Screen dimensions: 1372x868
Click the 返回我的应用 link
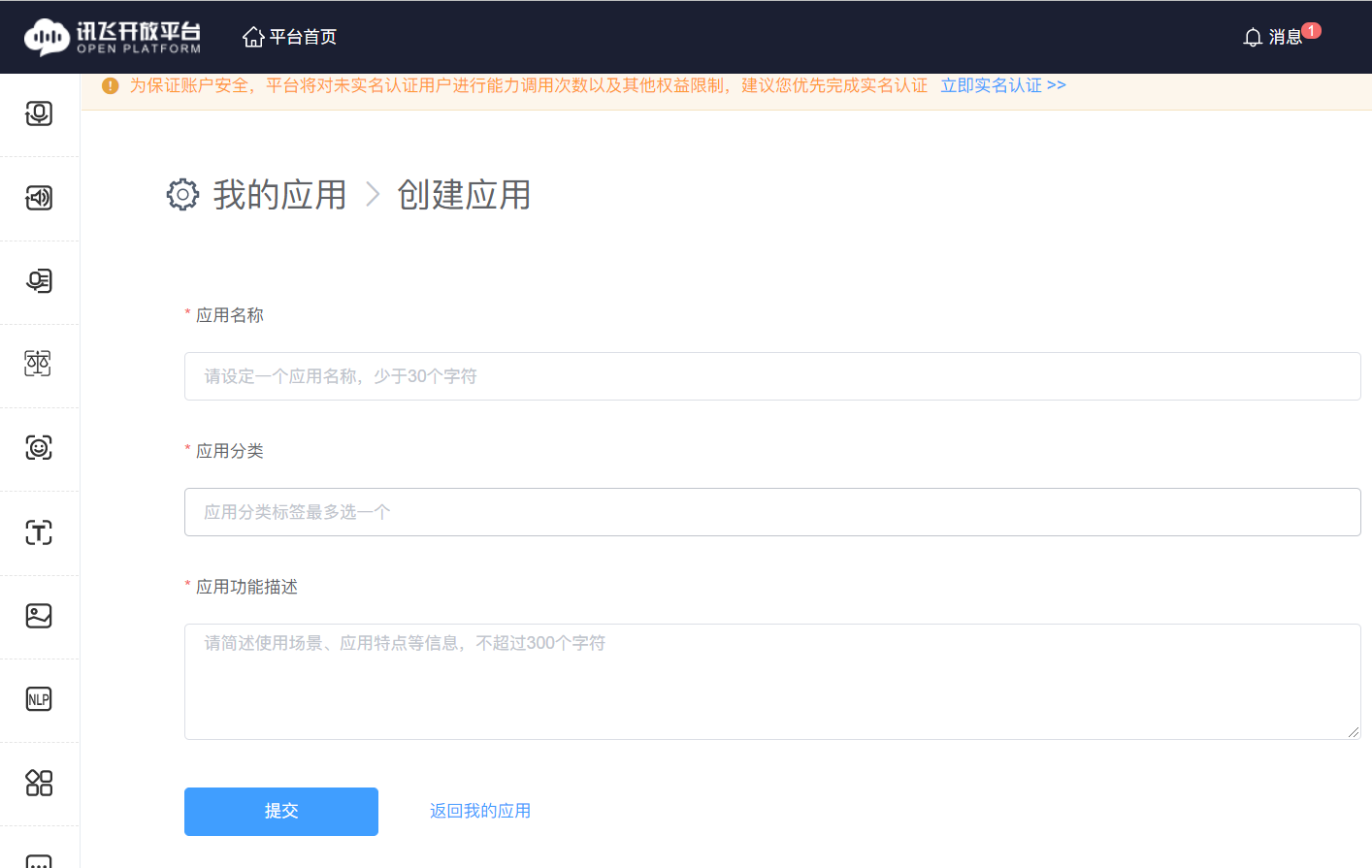480,811
